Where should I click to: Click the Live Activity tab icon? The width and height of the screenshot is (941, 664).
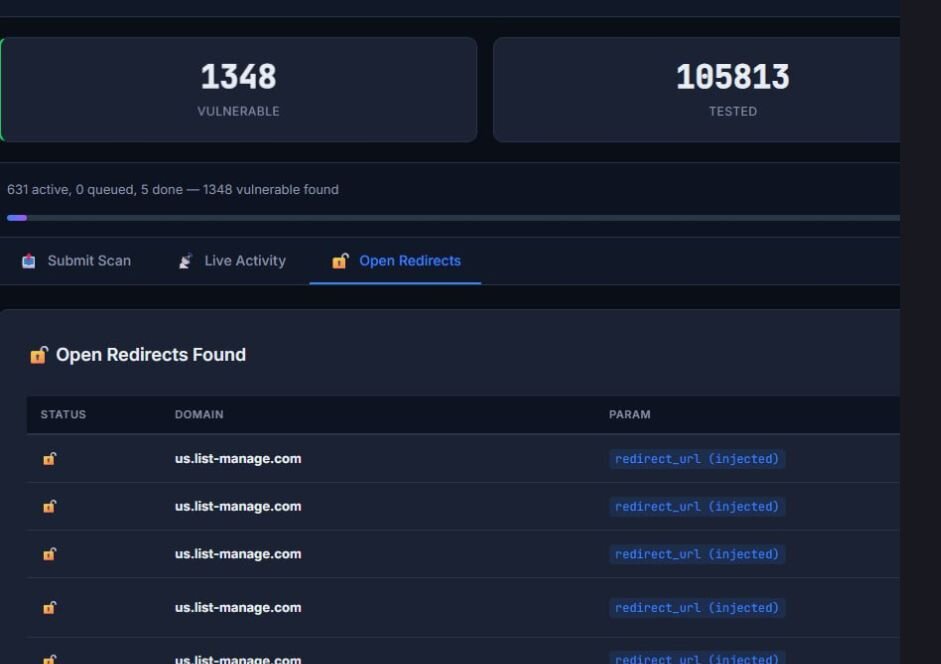point(185,261)
